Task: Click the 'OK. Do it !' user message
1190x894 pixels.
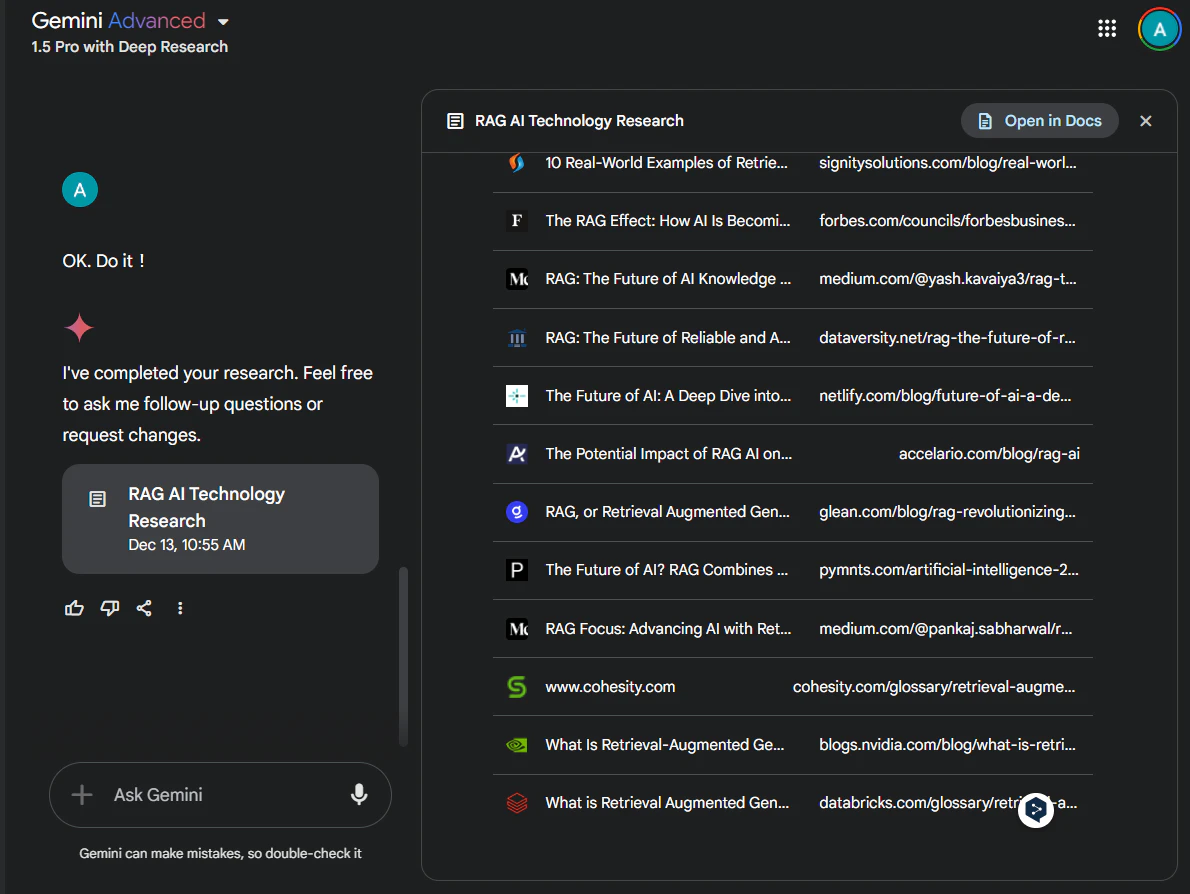Action: pos(103,261)
